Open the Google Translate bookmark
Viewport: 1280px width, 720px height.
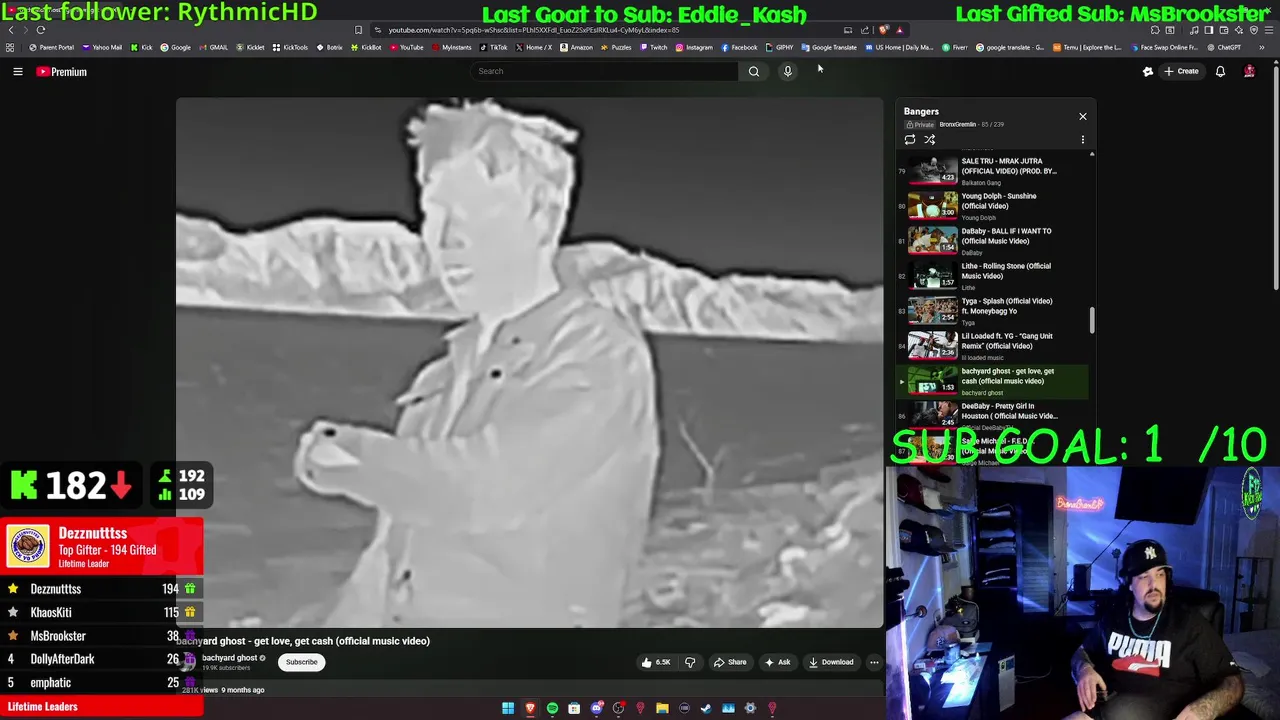click(x=829, y=48)
